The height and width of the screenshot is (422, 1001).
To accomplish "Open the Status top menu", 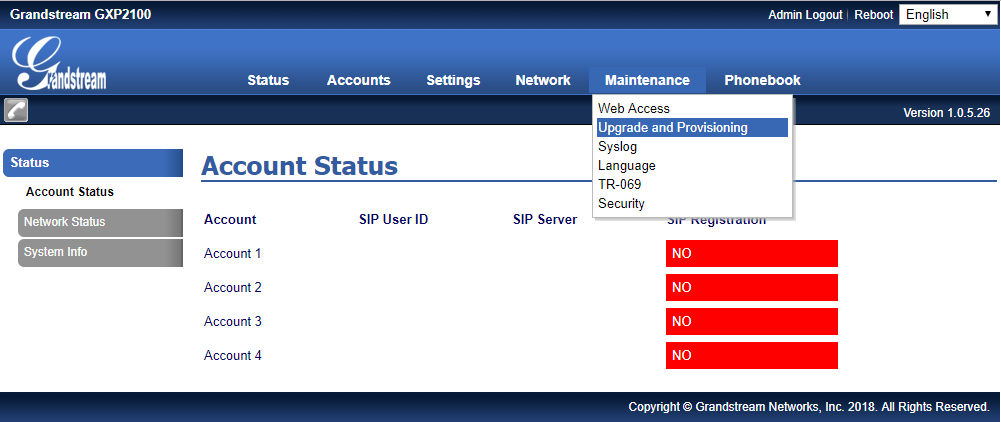I will click(x=268, y=80).
